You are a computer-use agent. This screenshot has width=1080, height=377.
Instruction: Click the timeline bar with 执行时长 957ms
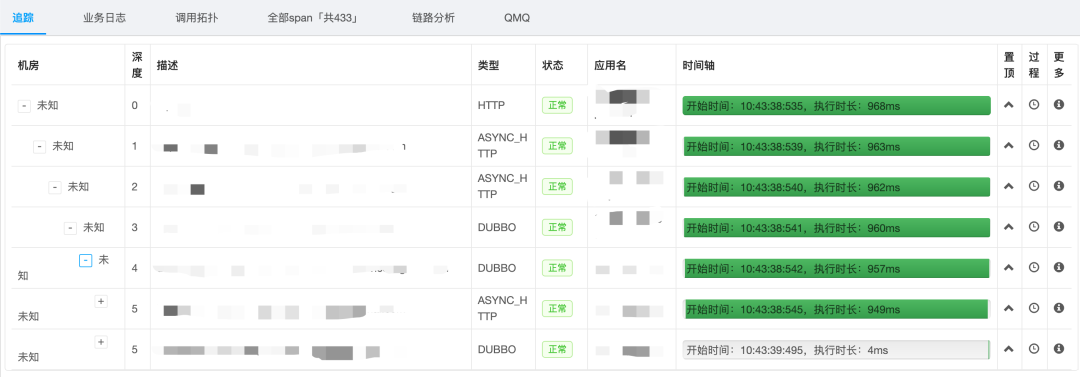pos(836,268)
